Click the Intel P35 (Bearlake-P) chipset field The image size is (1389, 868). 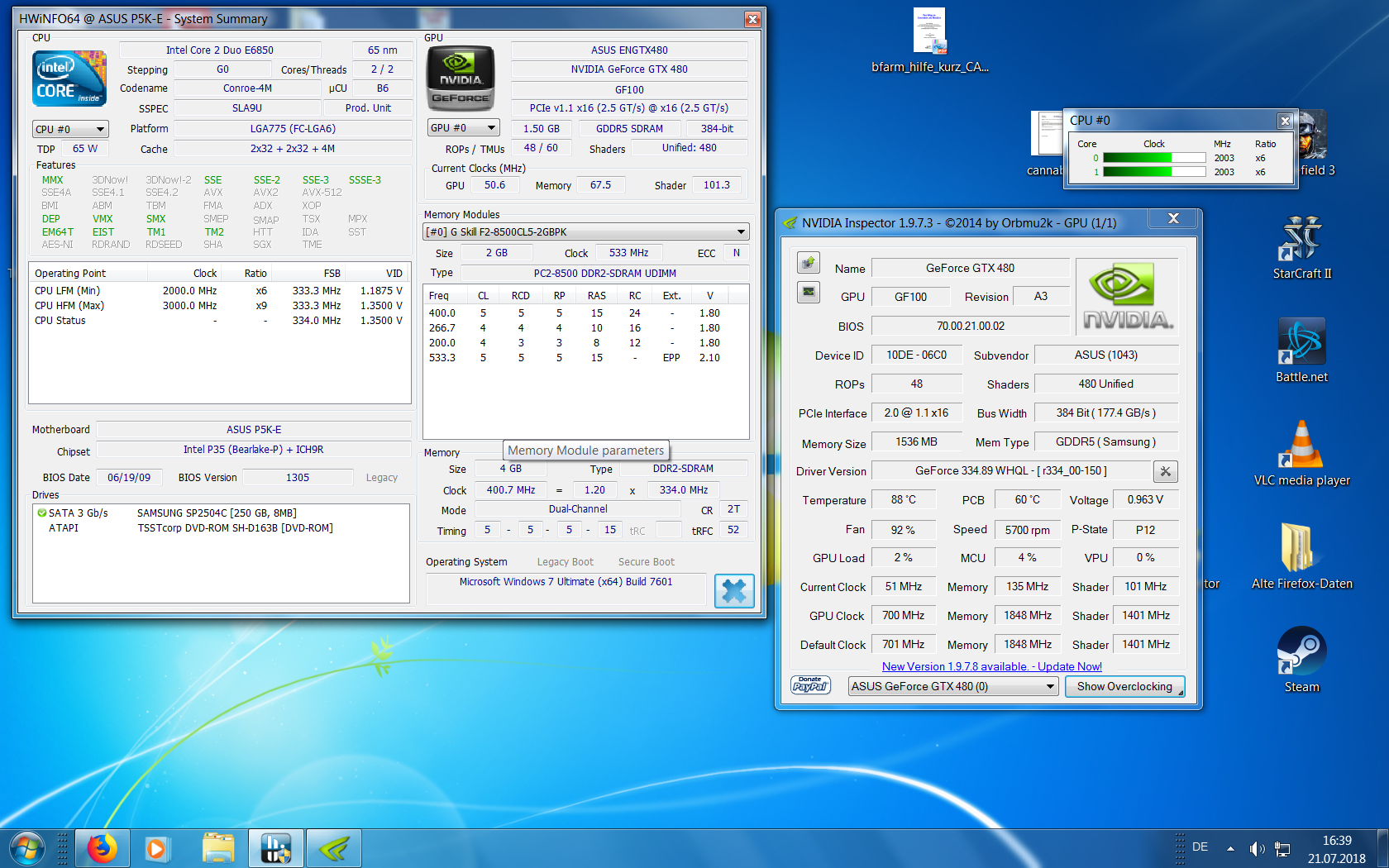point(254,450)
